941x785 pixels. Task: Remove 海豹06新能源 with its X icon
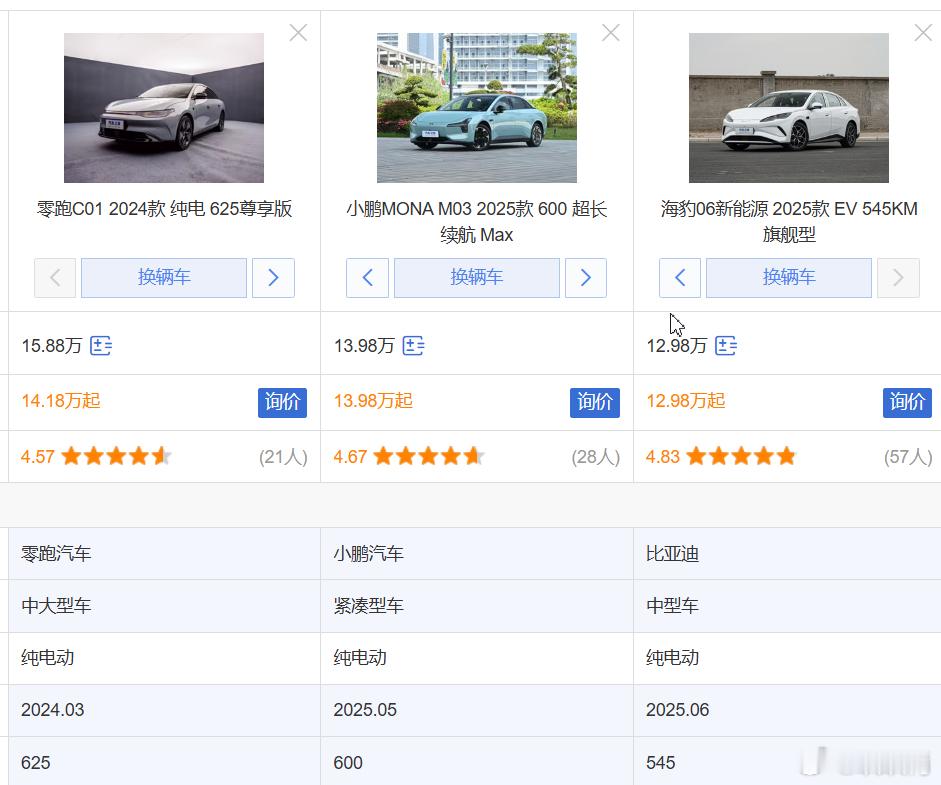923,32
